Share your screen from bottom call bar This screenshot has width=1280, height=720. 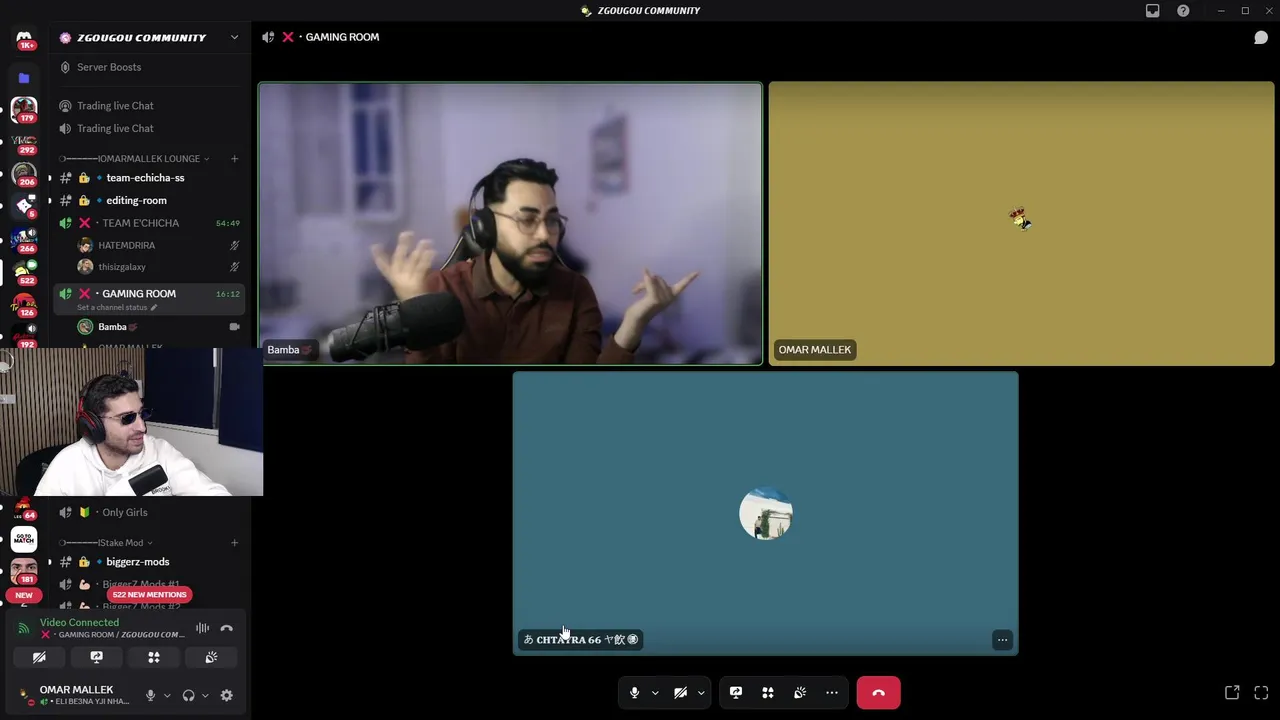tap(736, 692)
